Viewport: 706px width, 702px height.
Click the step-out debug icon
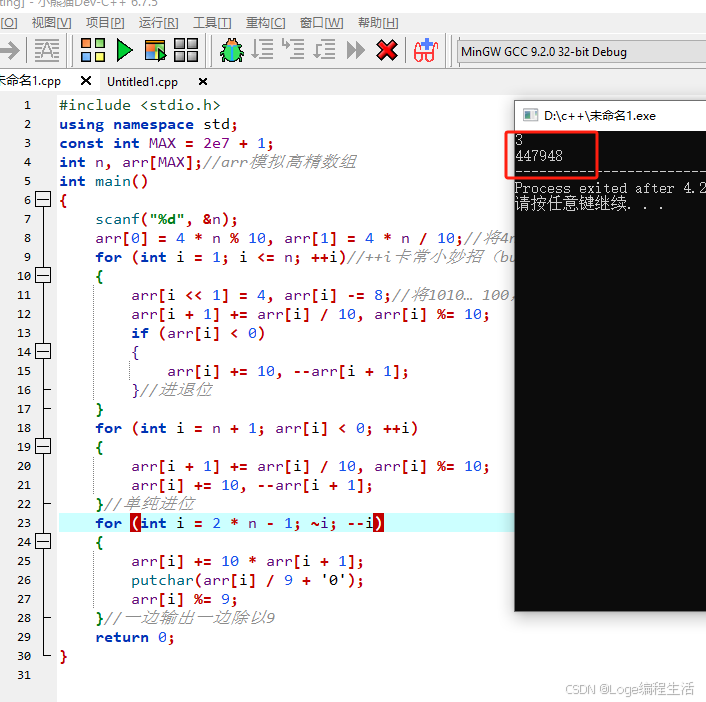point(324,50)
